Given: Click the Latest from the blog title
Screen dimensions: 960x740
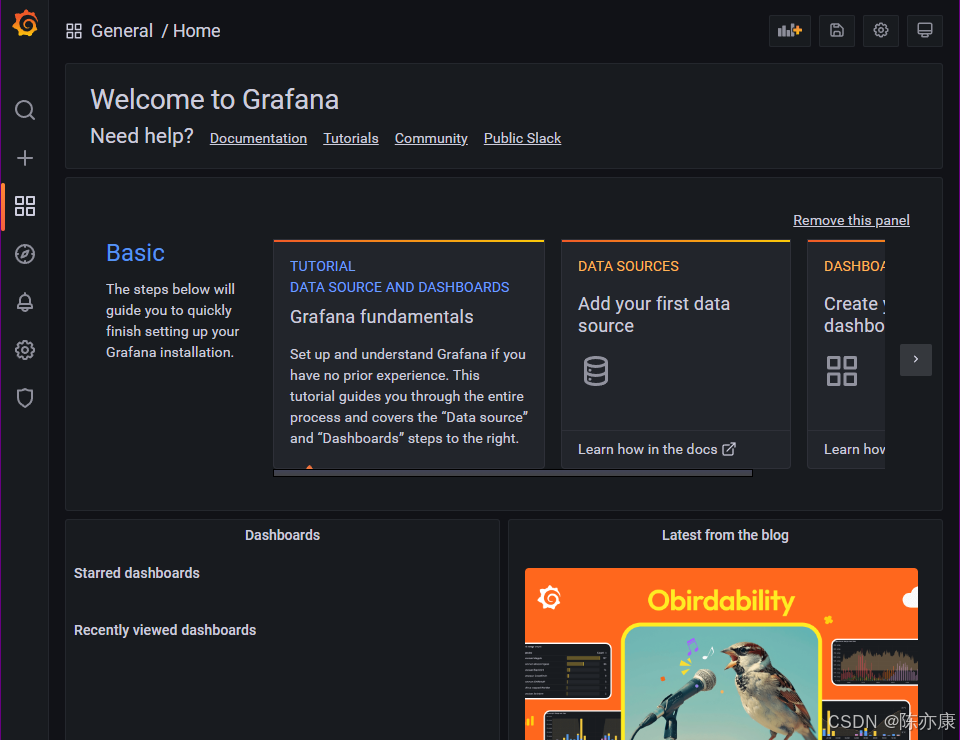Looking at the screenshot, I should point(725,535).
